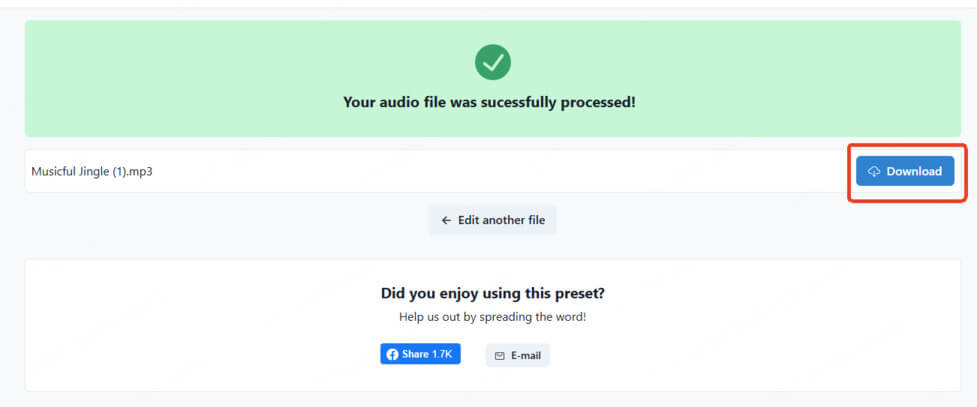Select the Edit another file button
977x407 pixels.
point(492,220)
